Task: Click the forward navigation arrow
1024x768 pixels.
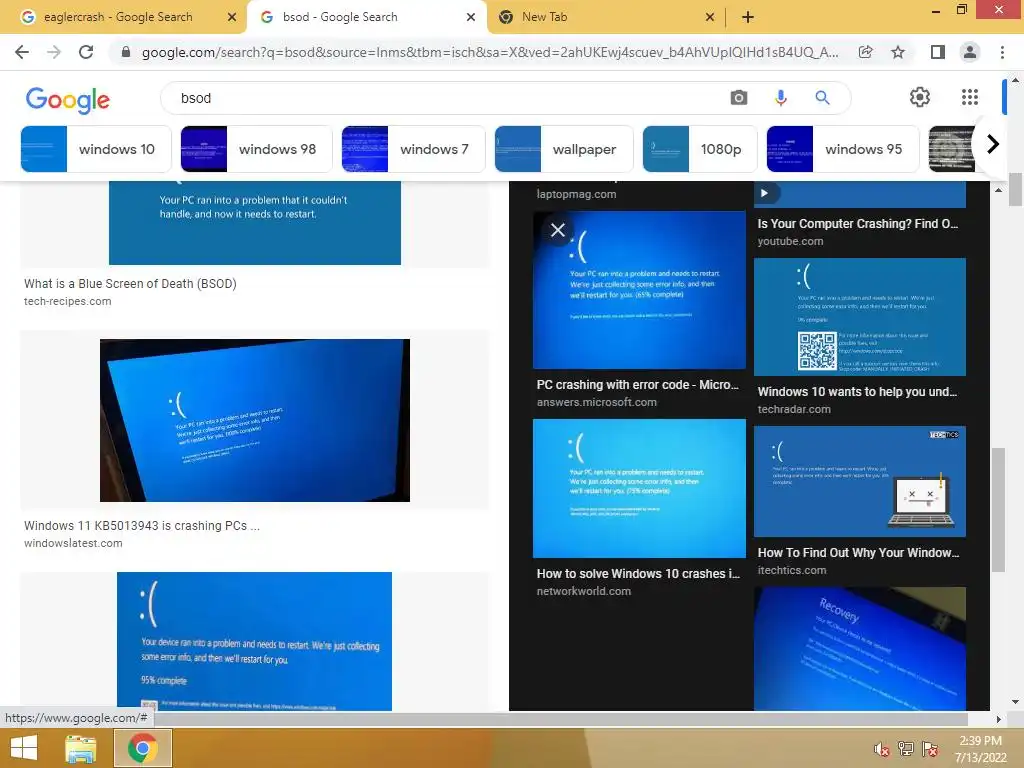Action: [x=54, y=52]
